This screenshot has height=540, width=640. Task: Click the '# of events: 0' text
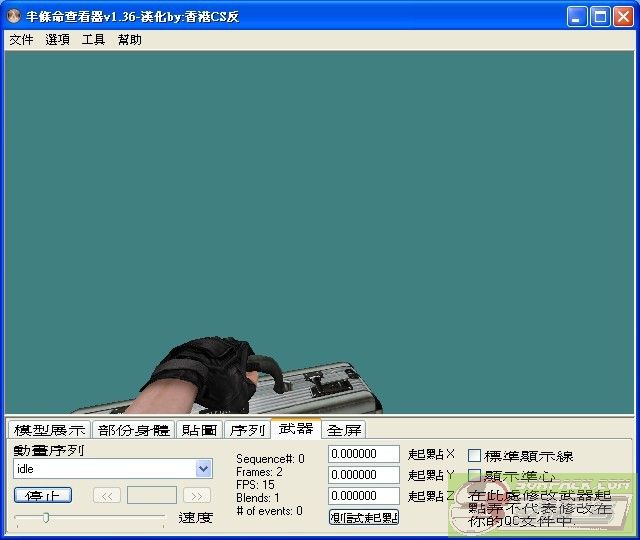[x=269, y=511]
